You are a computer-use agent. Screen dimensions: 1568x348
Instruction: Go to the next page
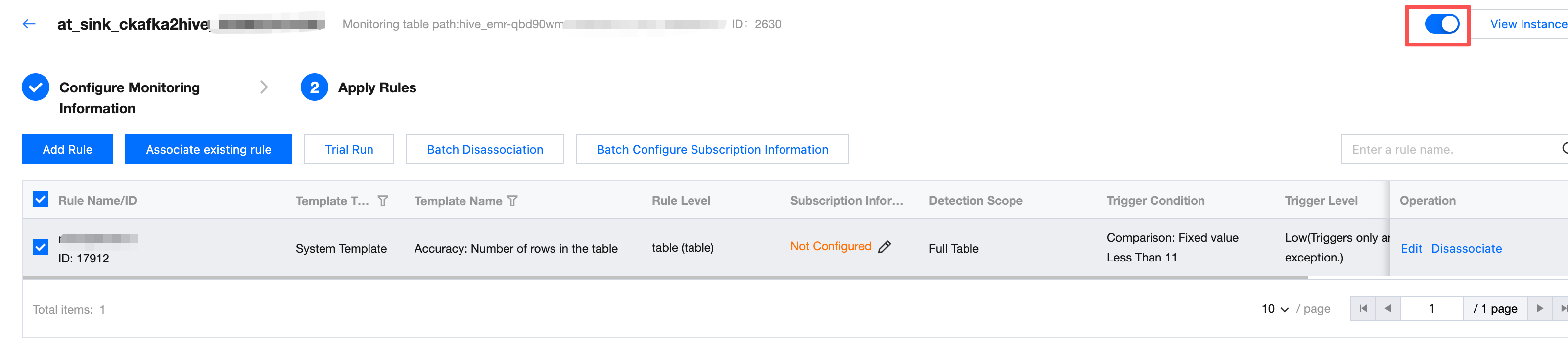tap(1539, 309)
